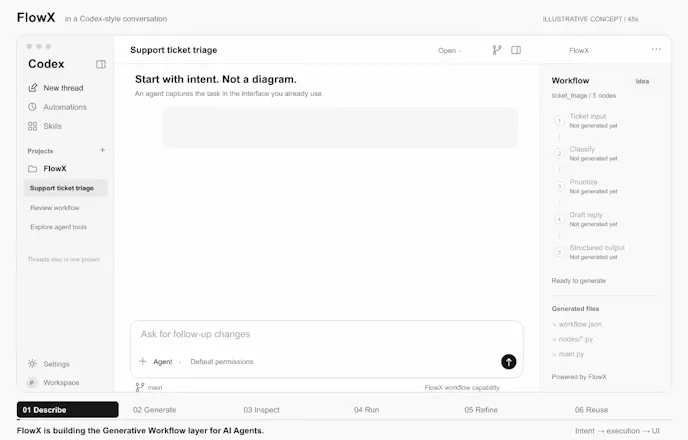Open workflow.json generated file
The image size is (688, 440).
click(580, 324)
